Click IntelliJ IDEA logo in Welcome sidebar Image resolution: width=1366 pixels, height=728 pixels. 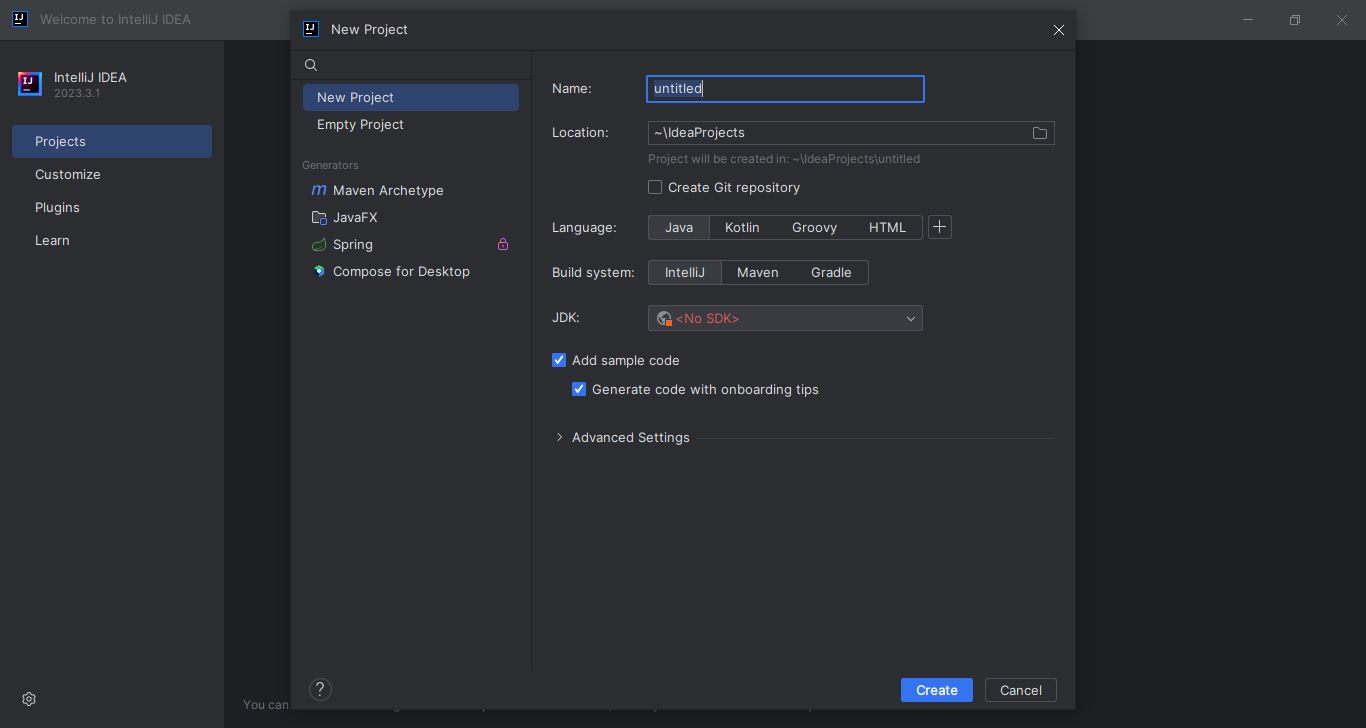tap(30, 84)
